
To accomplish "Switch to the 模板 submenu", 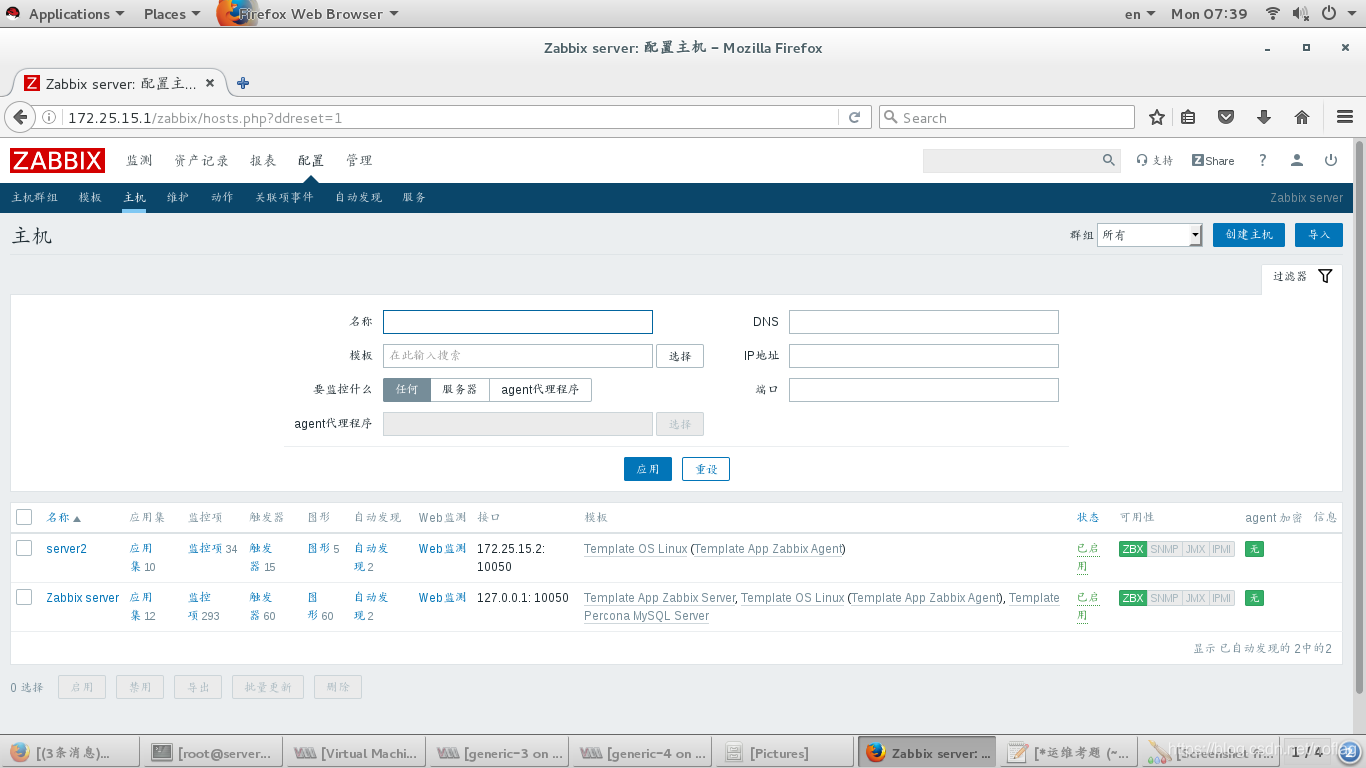I will click(x=90, y=197).
